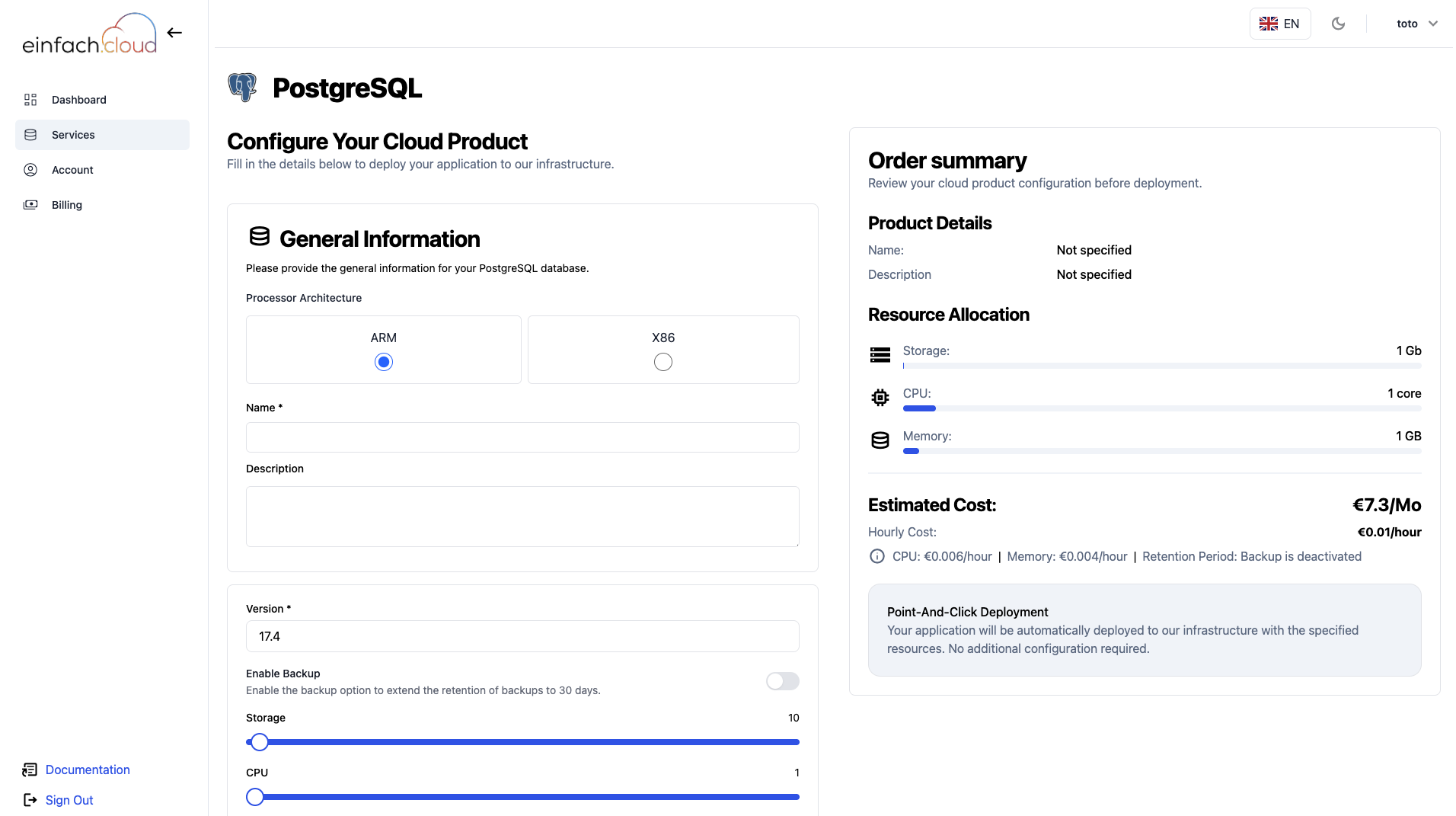Expand the toto user menu
The height and width of the screenshot is (816, 1456).
(1416, 24)
